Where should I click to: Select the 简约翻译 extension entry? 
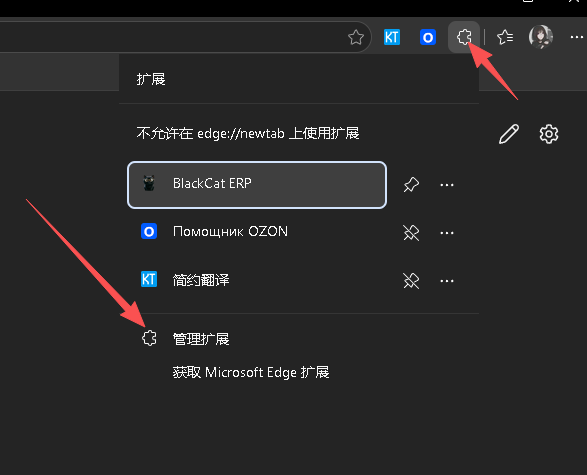click(x=257, y=280)
